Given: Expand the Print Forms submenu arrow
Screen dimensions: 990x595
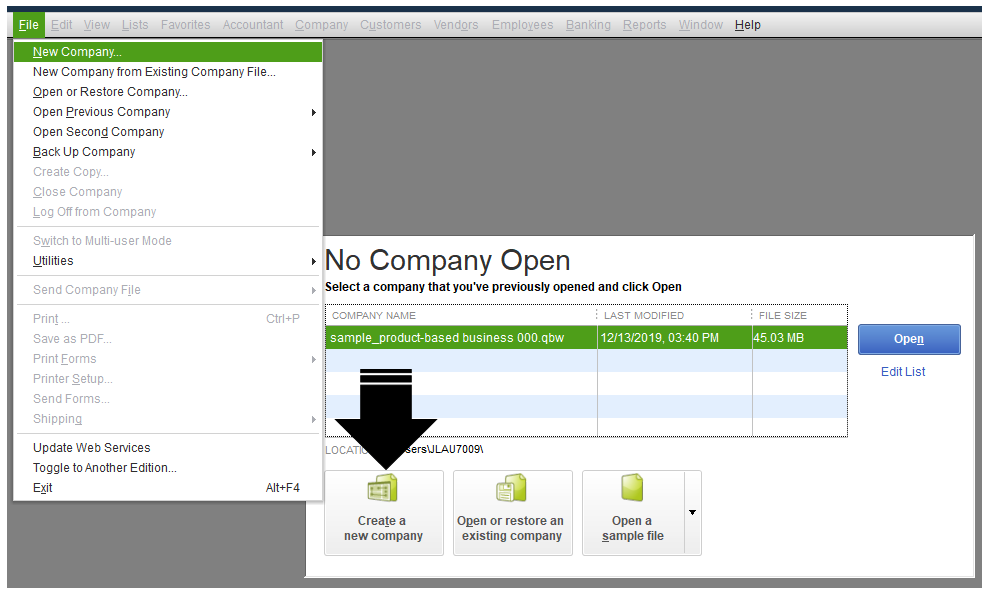Looking at the screenshot, I should coord(314,359).
